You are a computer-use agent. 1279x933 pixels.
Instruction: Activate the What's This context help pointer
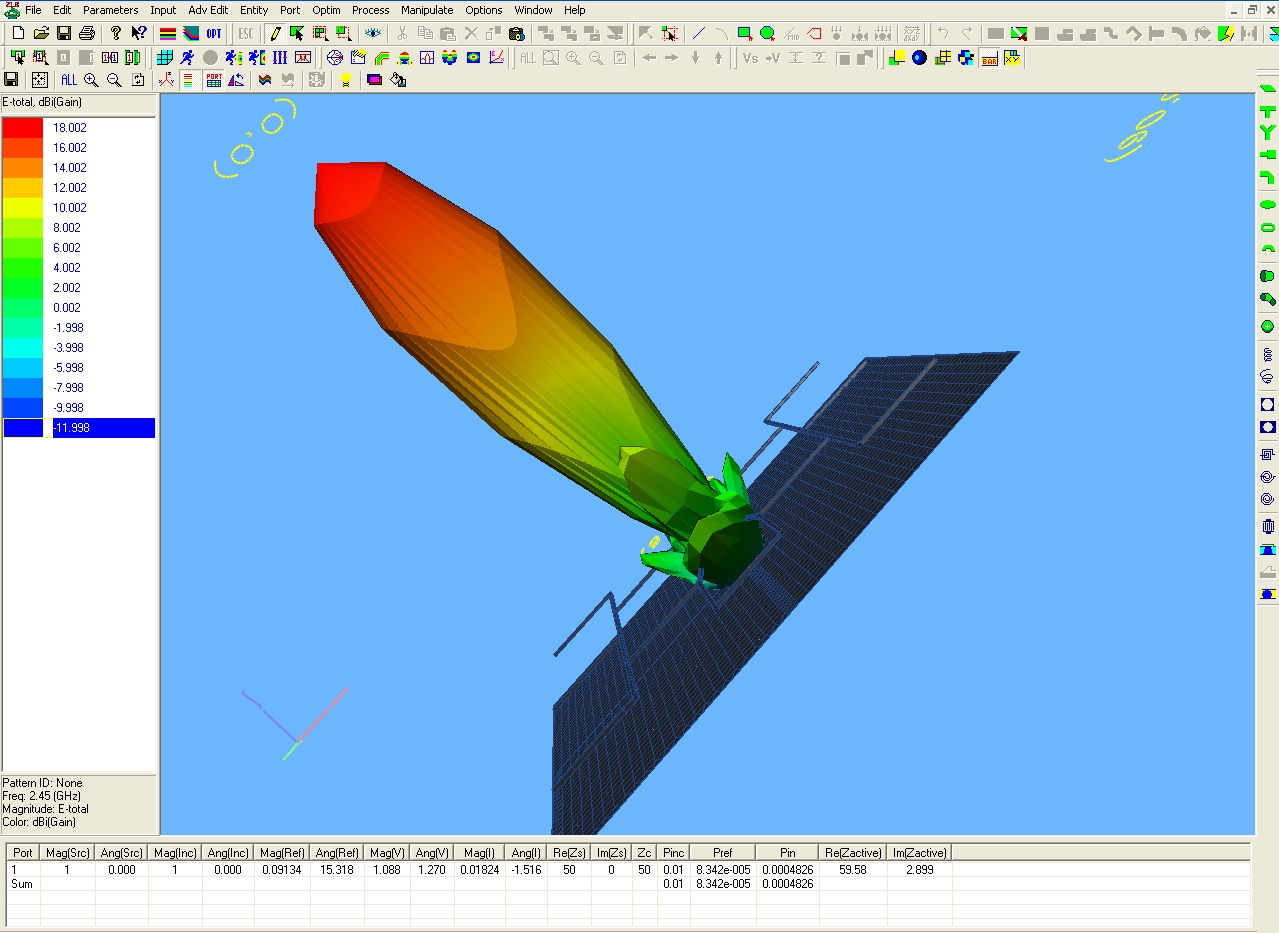point(139,34)
